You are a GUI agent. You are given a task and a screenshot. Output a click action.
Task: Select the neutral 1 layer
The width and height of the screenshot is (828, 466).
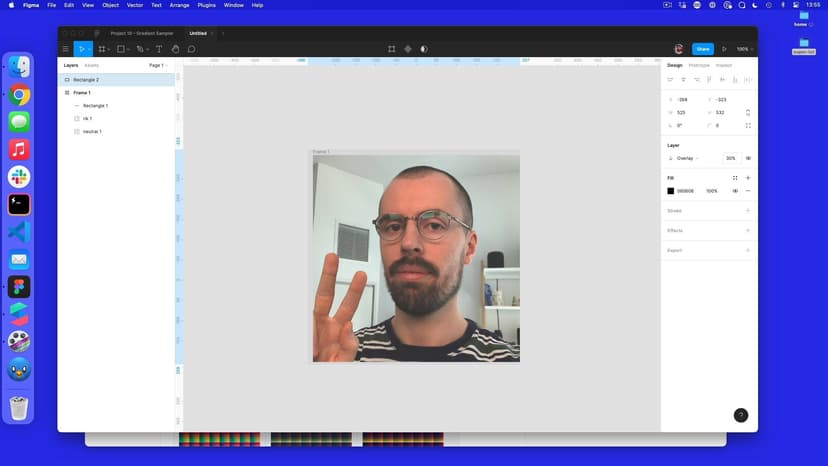click(x=116, y=132)
